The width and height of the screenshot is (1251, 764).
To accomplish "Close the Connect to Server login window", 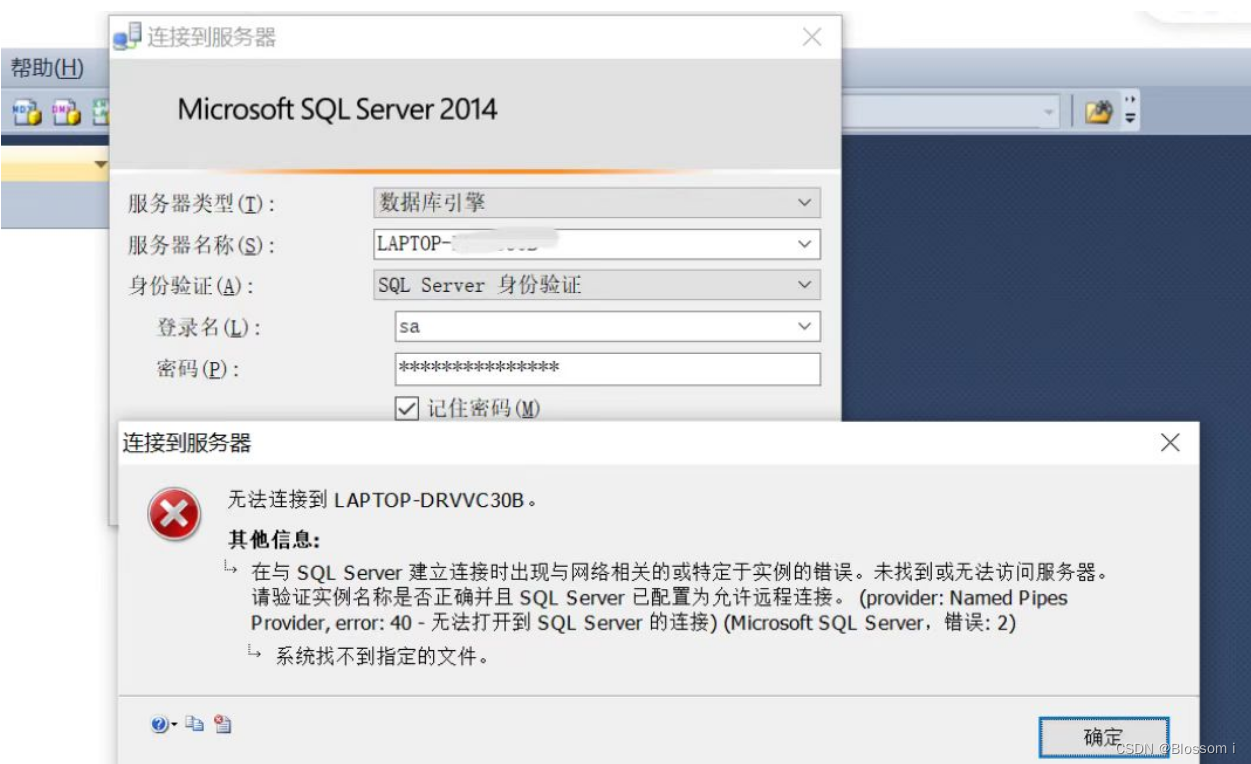I will tap(812, 37).
